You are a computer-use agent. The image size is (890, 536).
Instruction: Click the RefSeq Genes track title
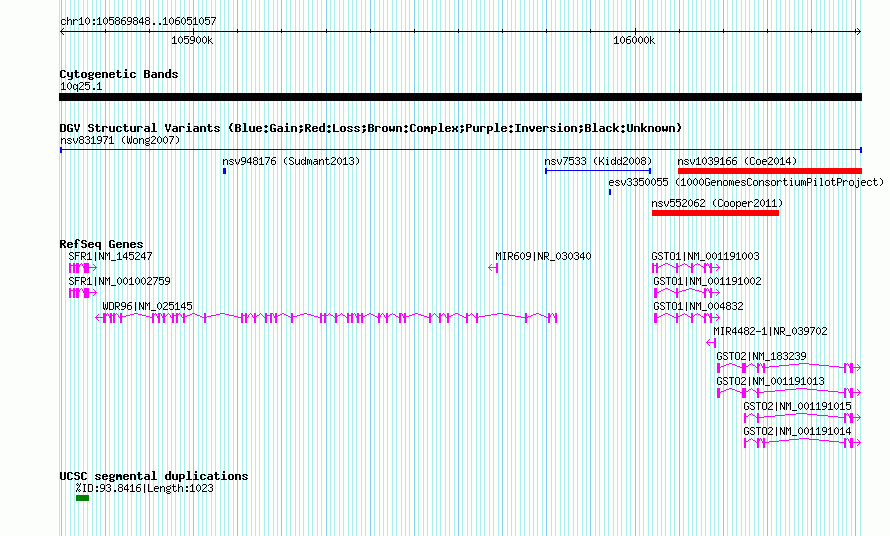tap(101, 244)
